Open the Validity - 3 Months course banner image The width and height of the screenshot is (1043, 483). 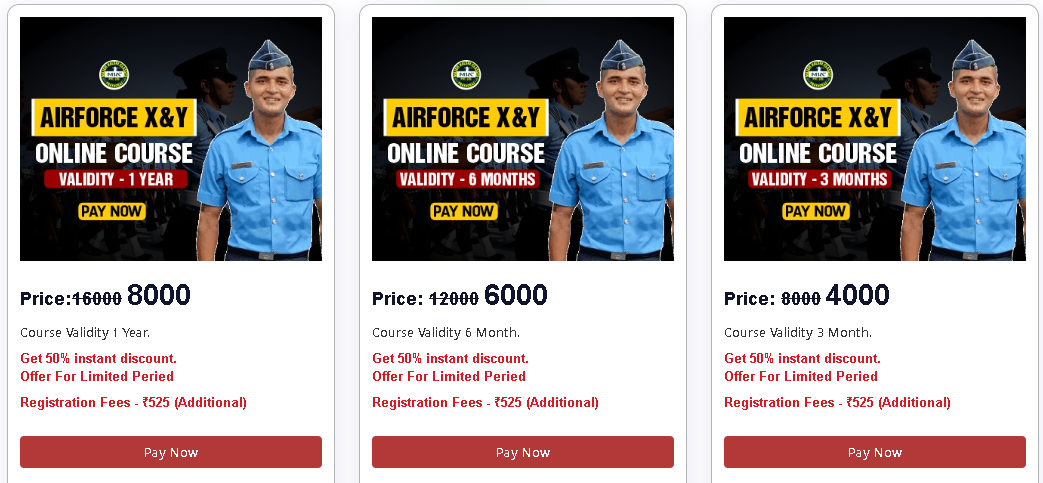click(875, 139)
